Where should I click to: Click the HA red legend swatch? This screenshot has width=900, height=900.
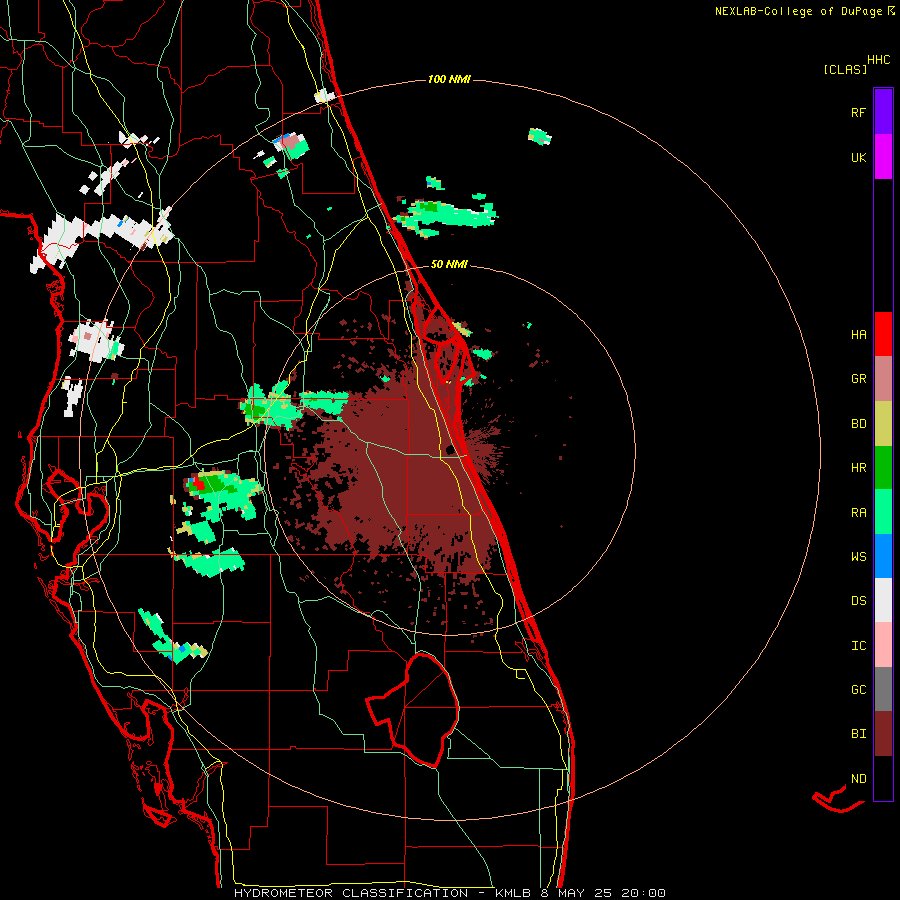pyautogui.click(x=883, y=334)
